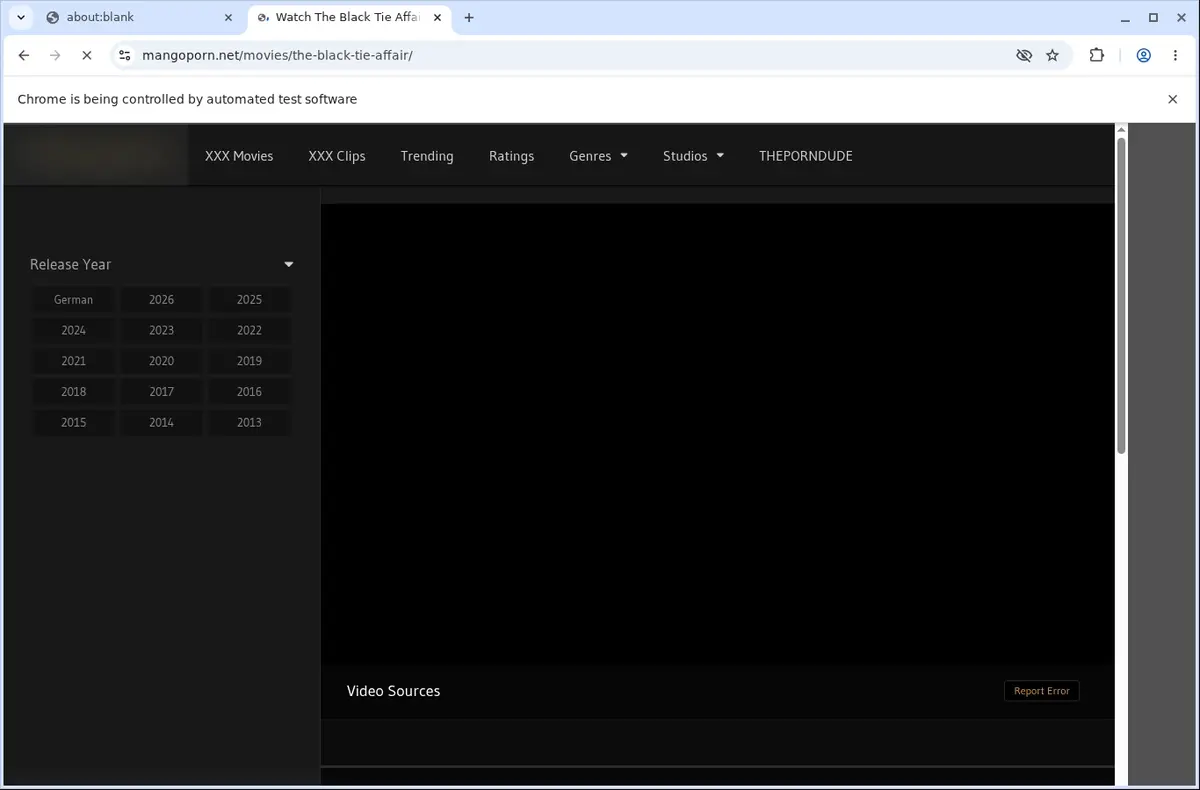Select release year 2019
This screenshot has width=1200, height=790.
(x=249, y=361)
